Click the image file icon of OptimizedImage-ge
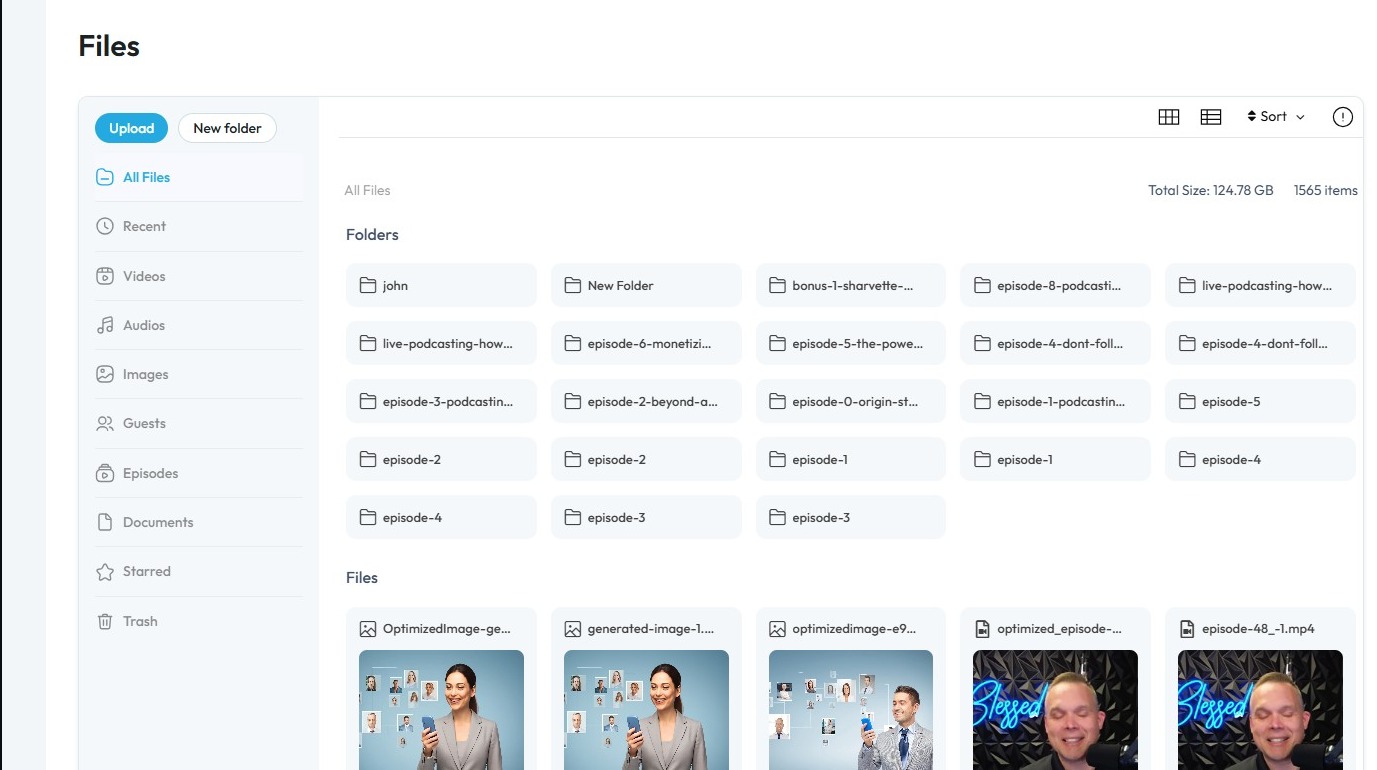The height and width of the screenshot is (770, 1377). tap(368, 629)
